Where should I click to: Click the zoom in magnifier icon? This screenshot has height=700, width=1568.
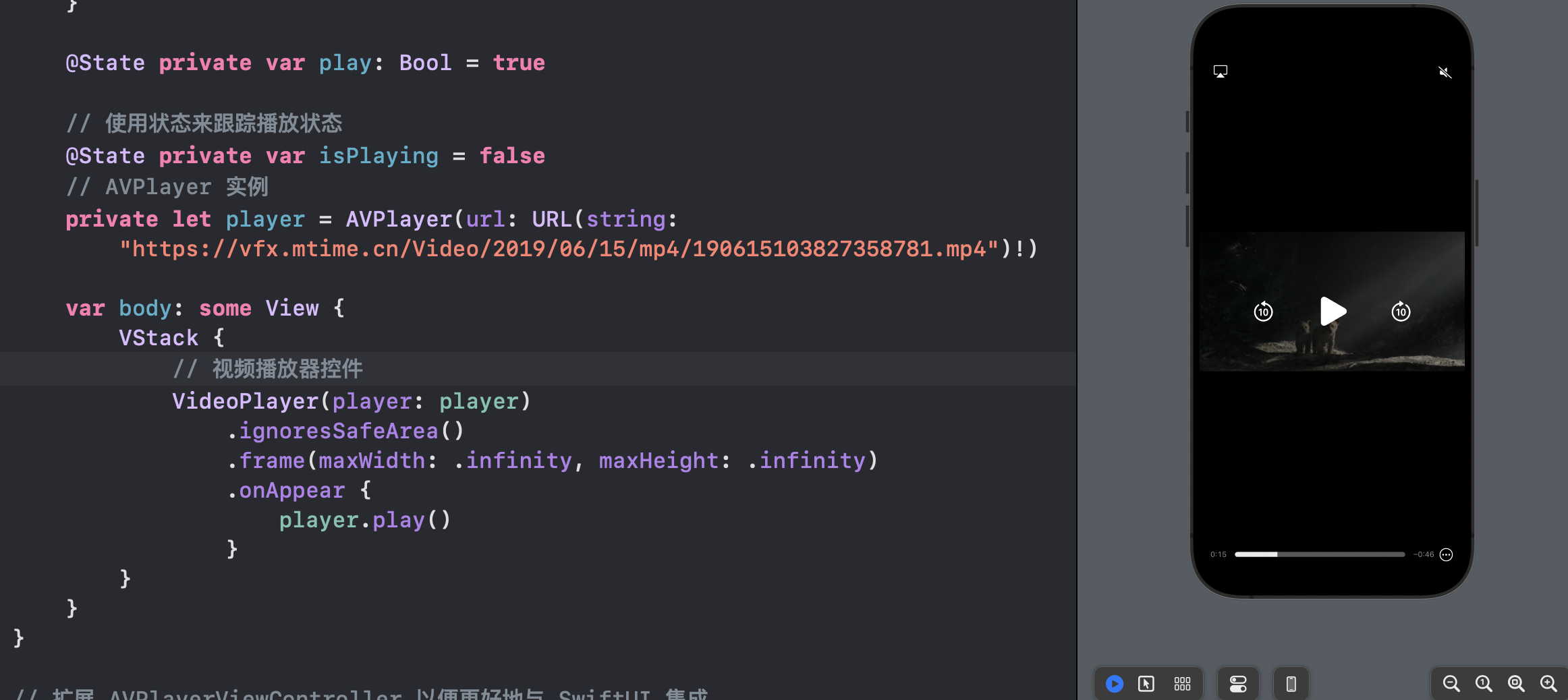(x=1548, y=684)
